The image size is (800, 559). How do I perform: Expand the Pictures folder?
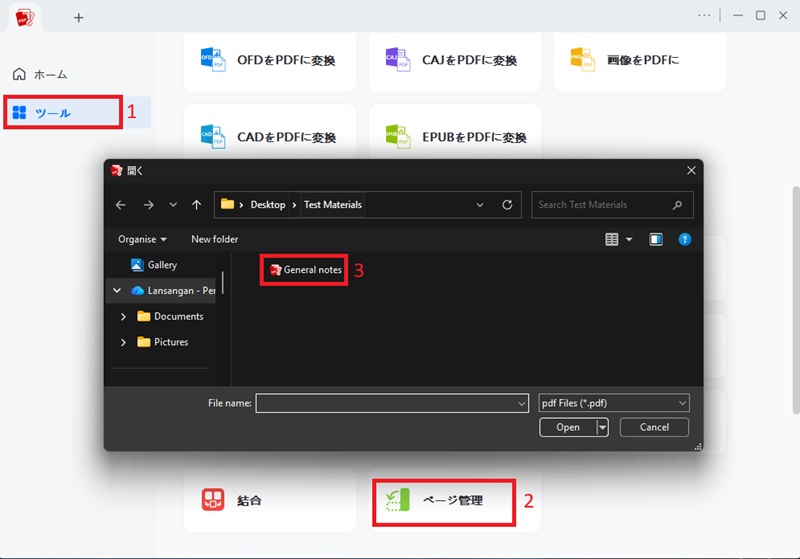pyautogui.click(x=123, y=342)
